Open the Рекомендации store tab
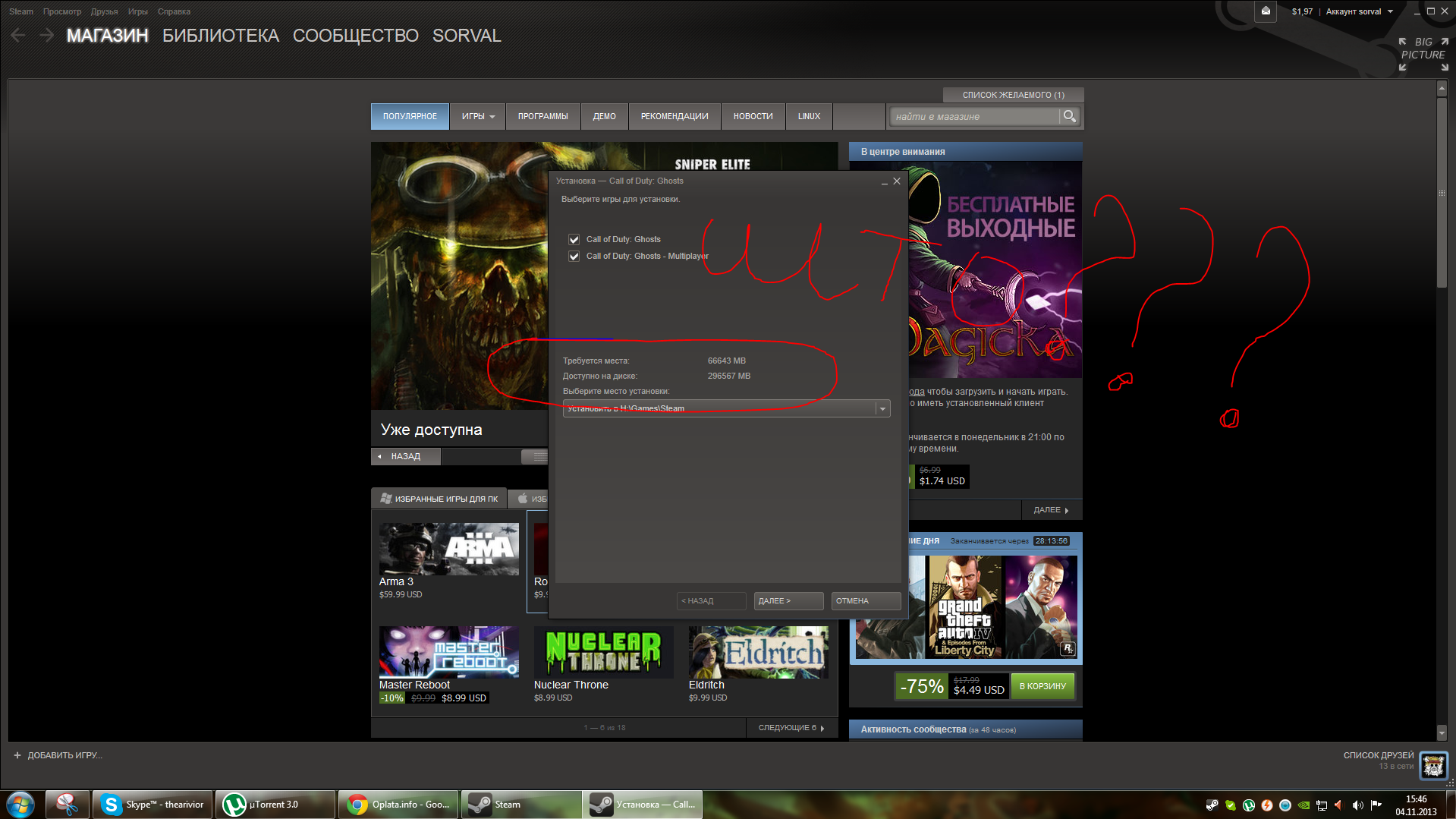Image resolution: width=1456 pixels, height=819 pixels. tap(675, 116)
